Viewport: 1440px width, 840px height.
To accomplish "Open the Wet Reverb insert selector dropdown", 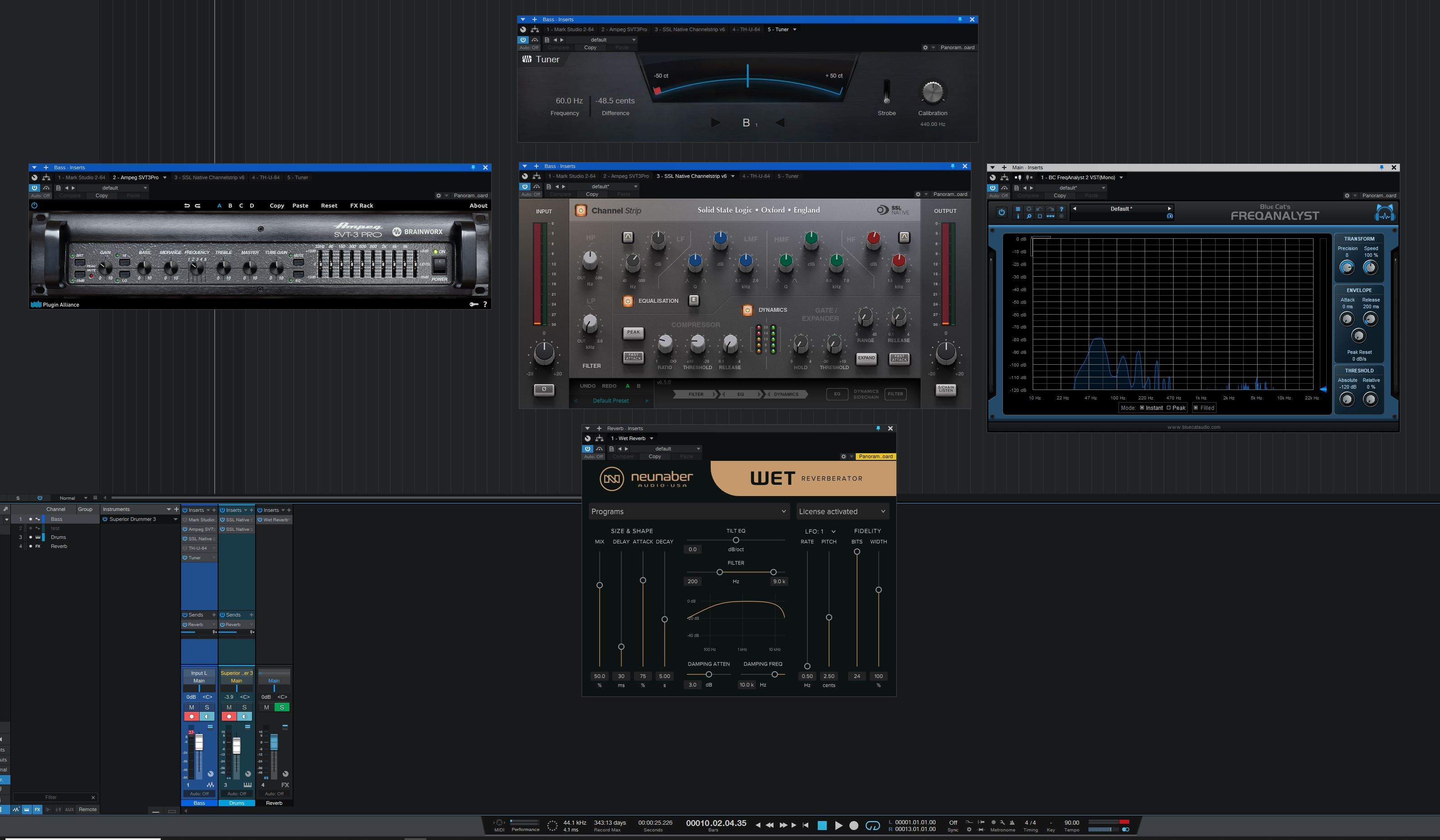I will point(652,439).
